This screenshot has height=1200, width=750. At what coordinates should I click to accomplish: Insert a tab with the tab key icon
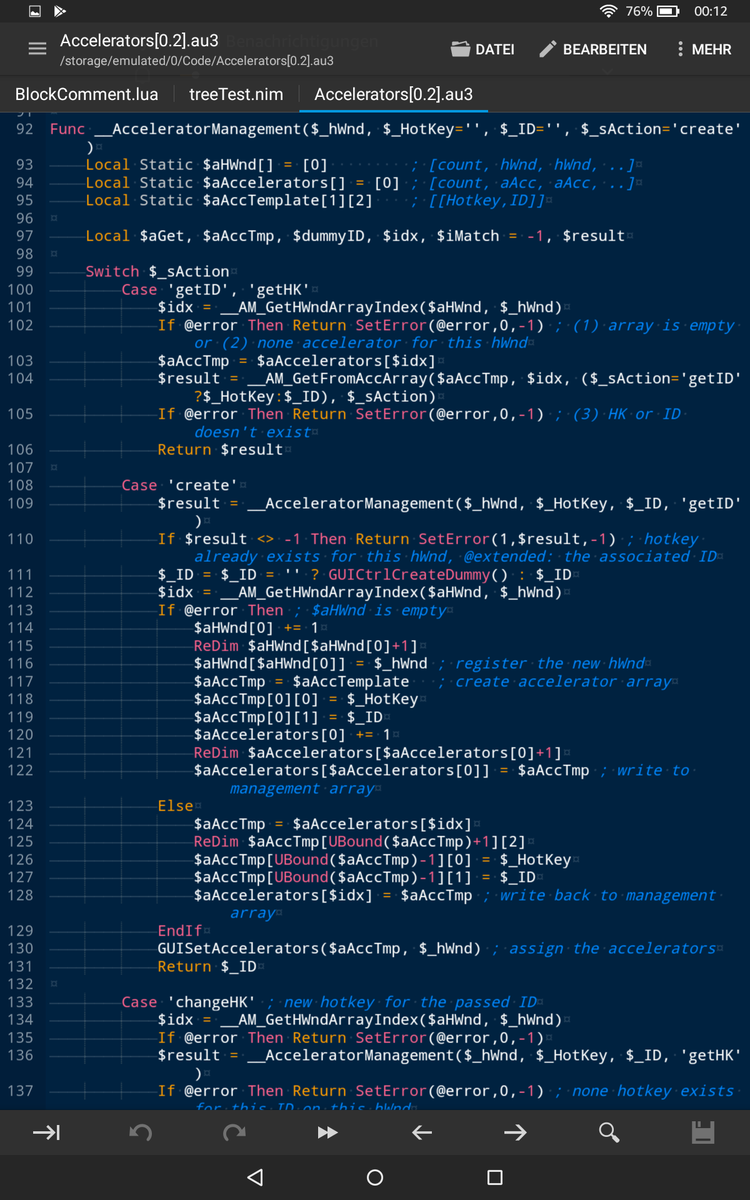pos(46,1132)
